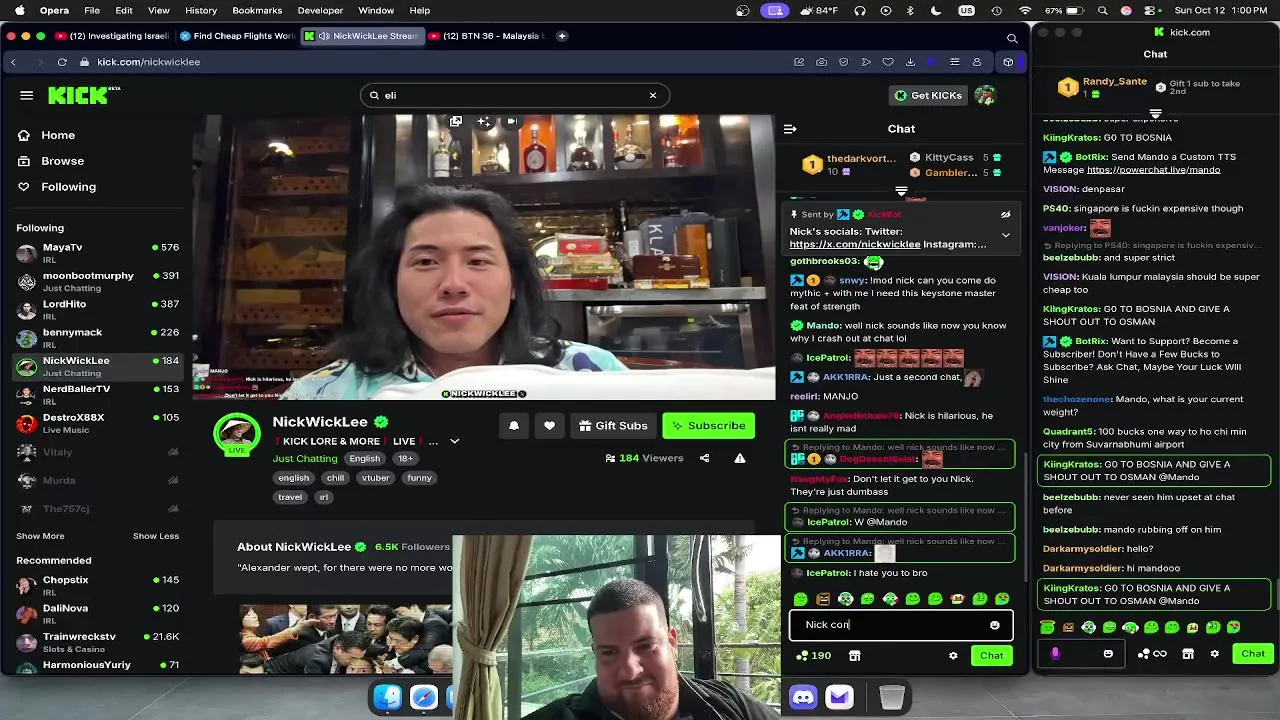Click the share stream icon
The image size is (1280, 720).
(704, 458)
